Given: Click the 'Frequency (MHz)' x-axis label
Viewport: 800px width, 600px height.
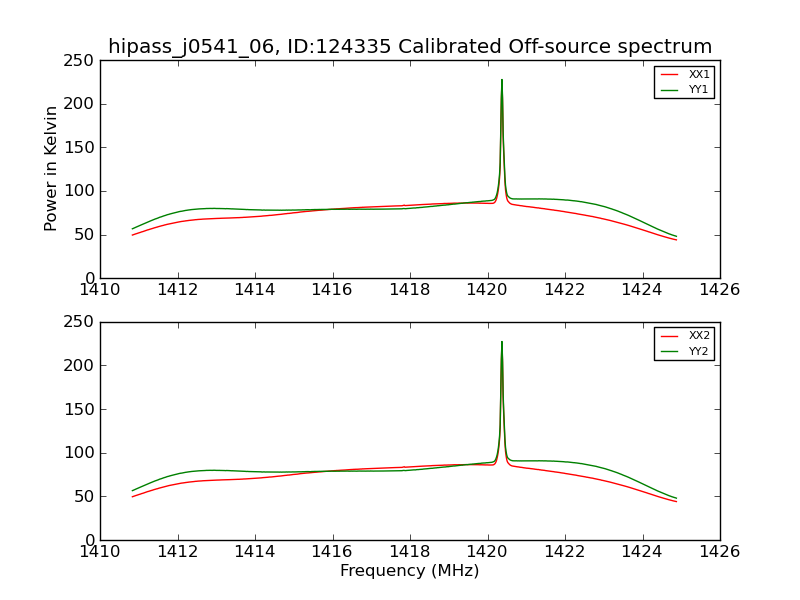Looking at the screenshot, I should pos(410,570).
